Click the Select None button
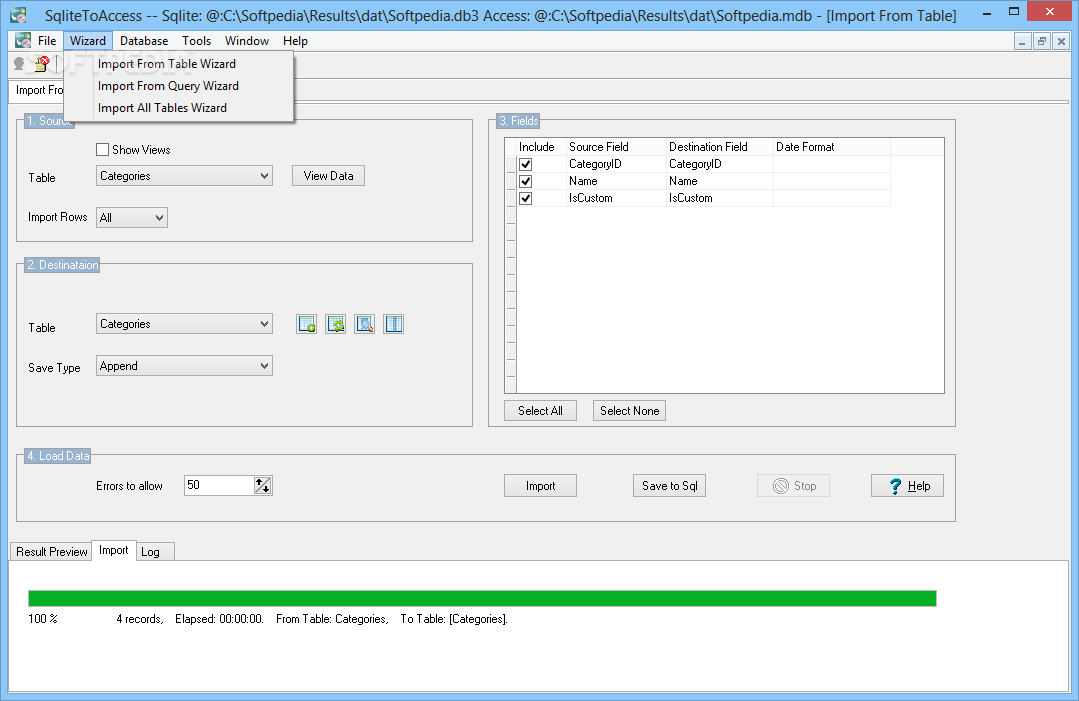This screenshot has width=1079, height=701. coord(630,411)
